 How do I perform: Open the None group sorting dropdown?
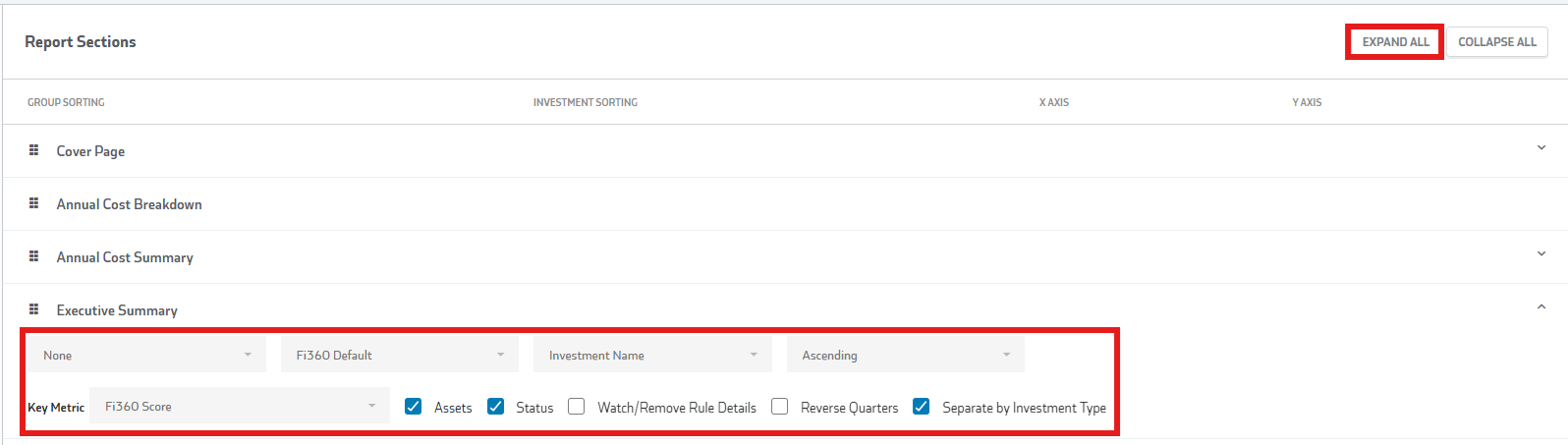click(146, 355)
